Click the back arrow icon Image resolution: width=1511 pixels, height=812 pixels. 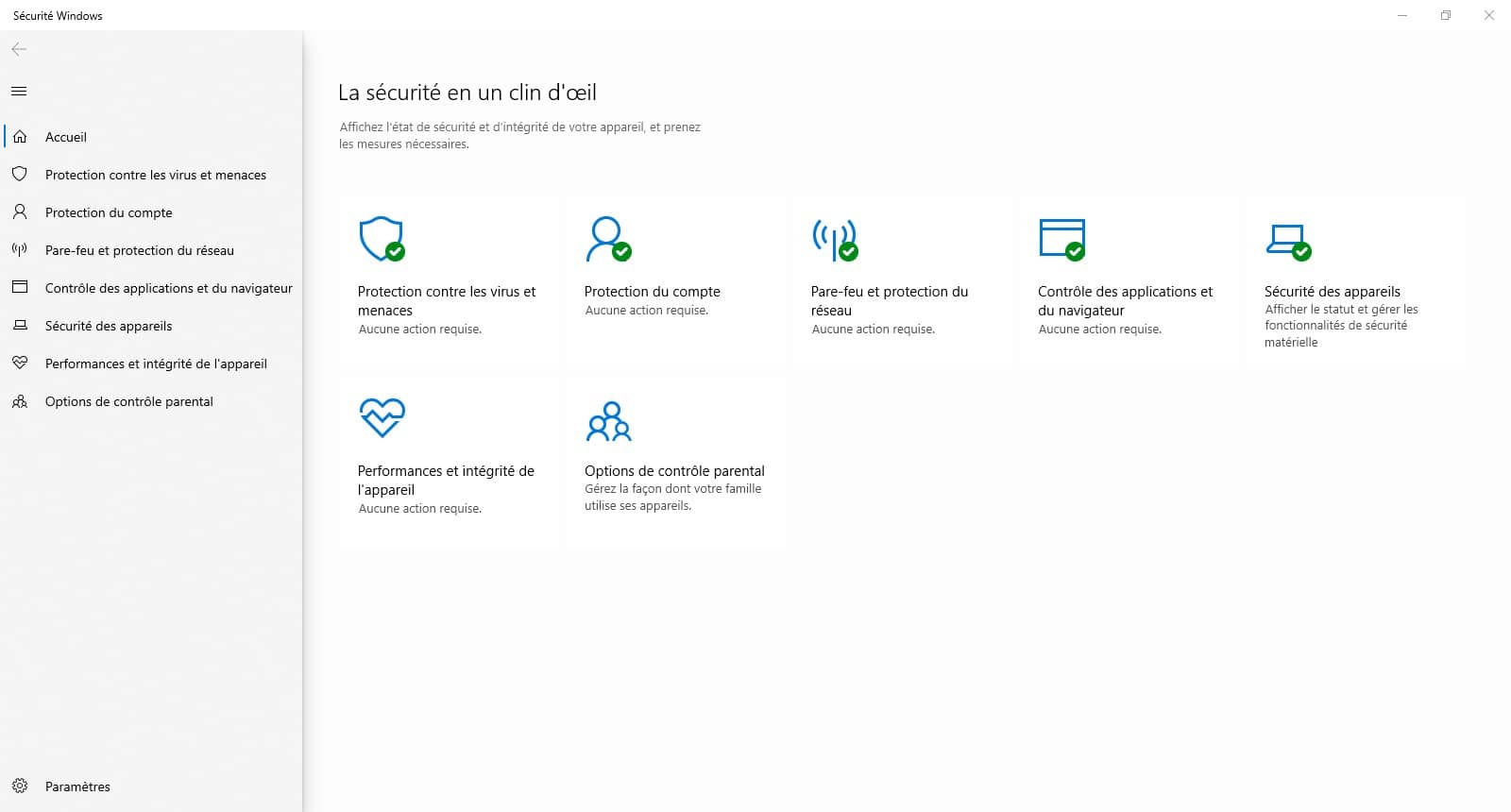point(19,49)
